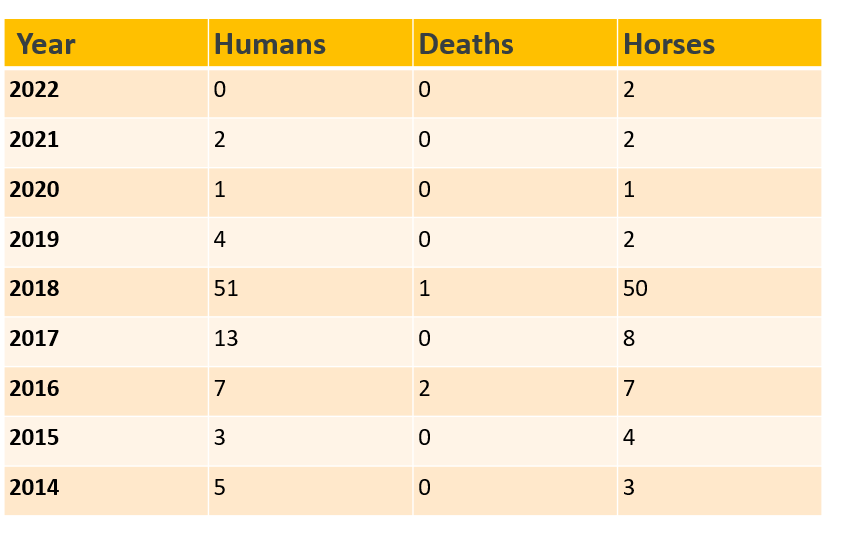Viewport: 848px width, 535px height.
Task: Select Humans value 13 for 2017
Action: (226, 339)
